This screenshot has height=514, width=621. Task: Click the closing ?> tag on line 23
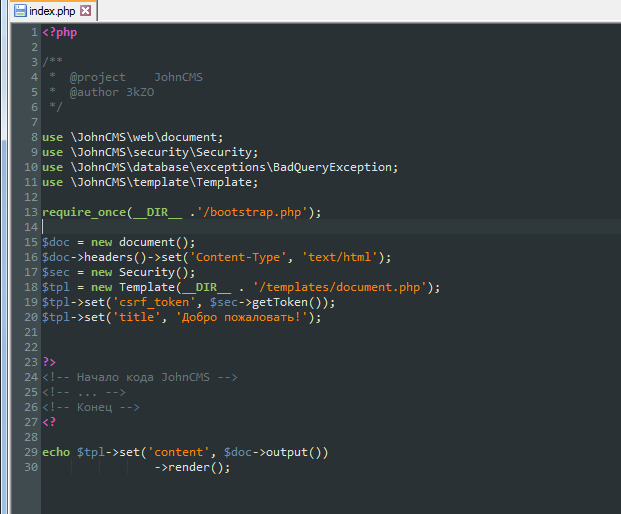point(49,362)
